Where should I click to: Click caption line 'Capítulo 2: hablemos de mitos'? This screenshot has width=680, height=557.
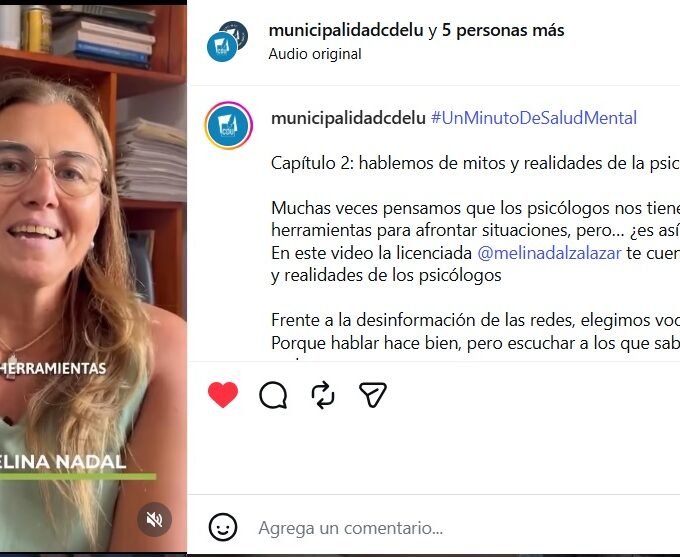[x=475, y=163]
